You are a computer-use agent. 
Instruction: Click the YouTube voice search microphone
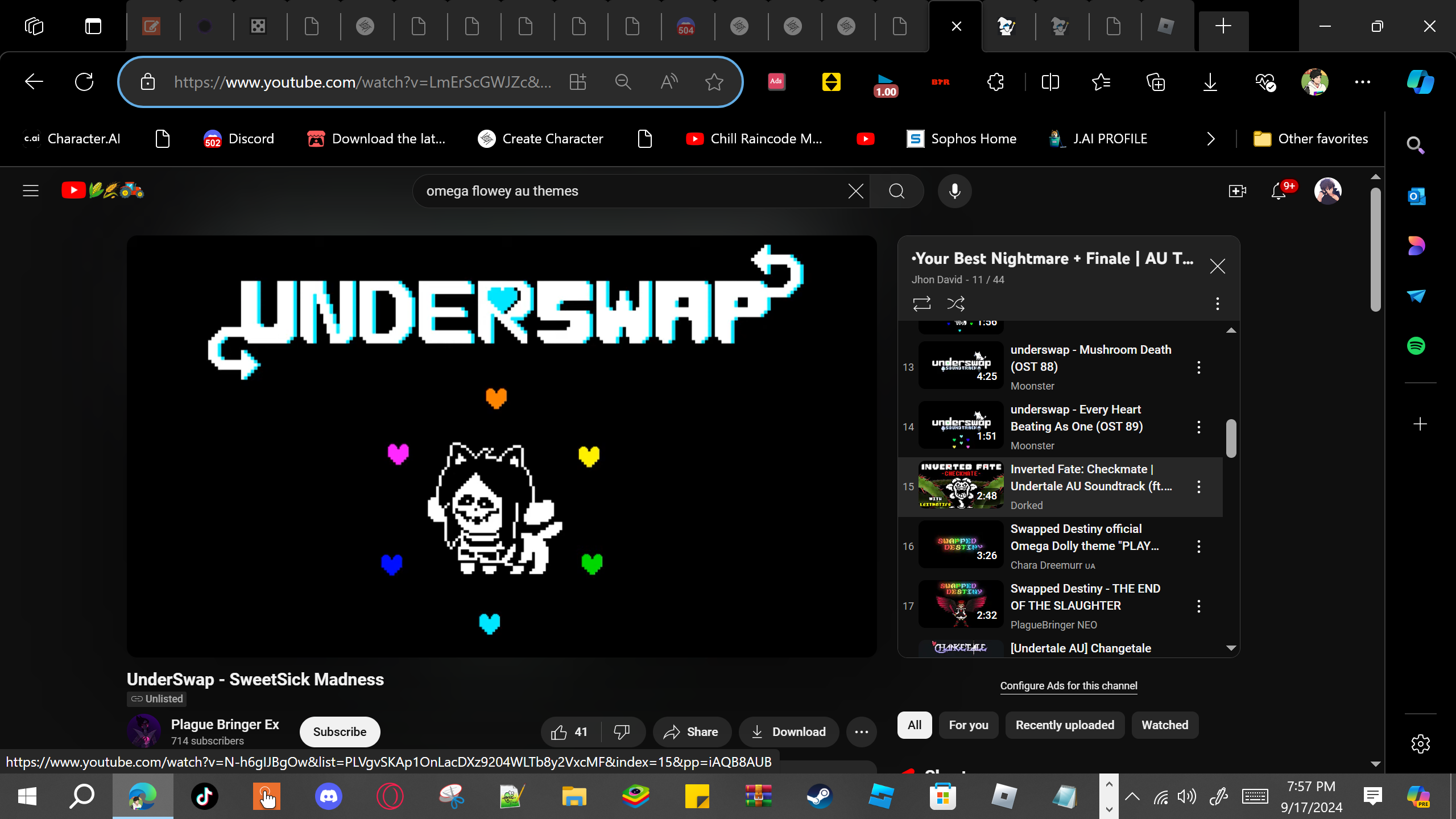pyautogui.click(x=954, y=191)
